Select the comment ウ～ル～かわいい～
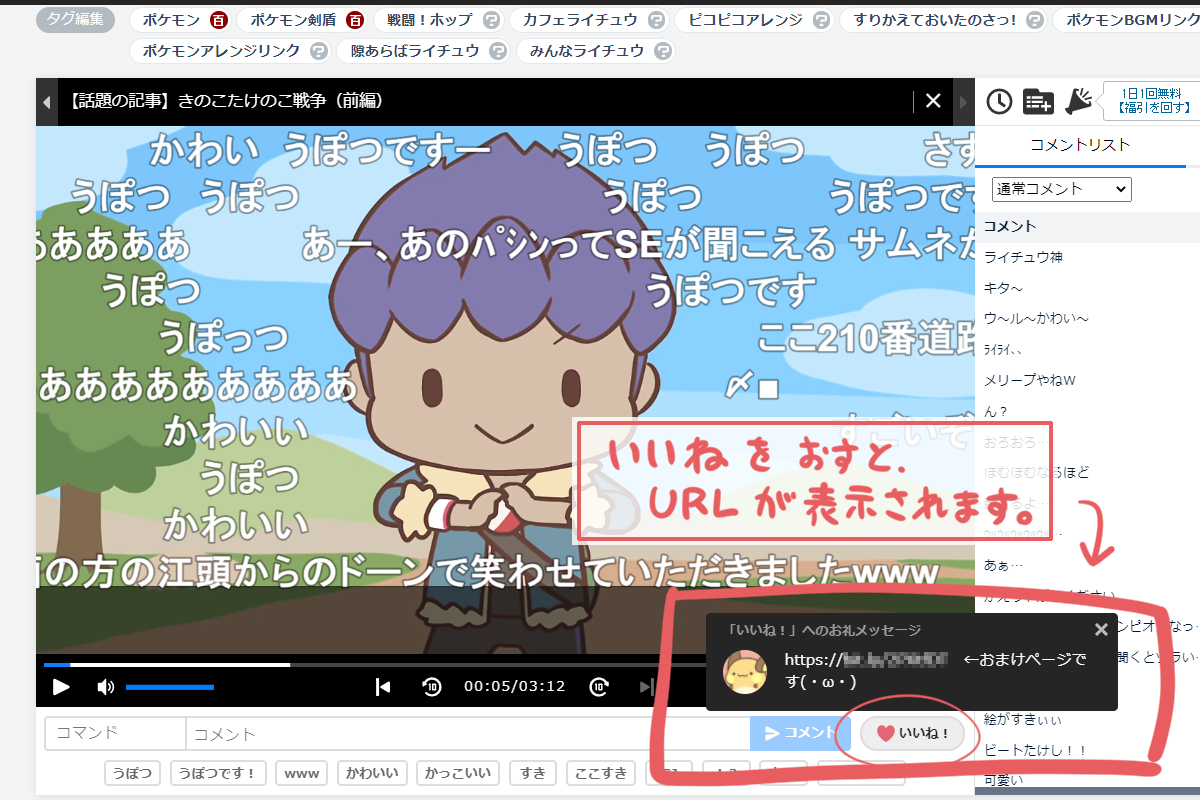1200x800 pixels. [x=1036, y=318]
